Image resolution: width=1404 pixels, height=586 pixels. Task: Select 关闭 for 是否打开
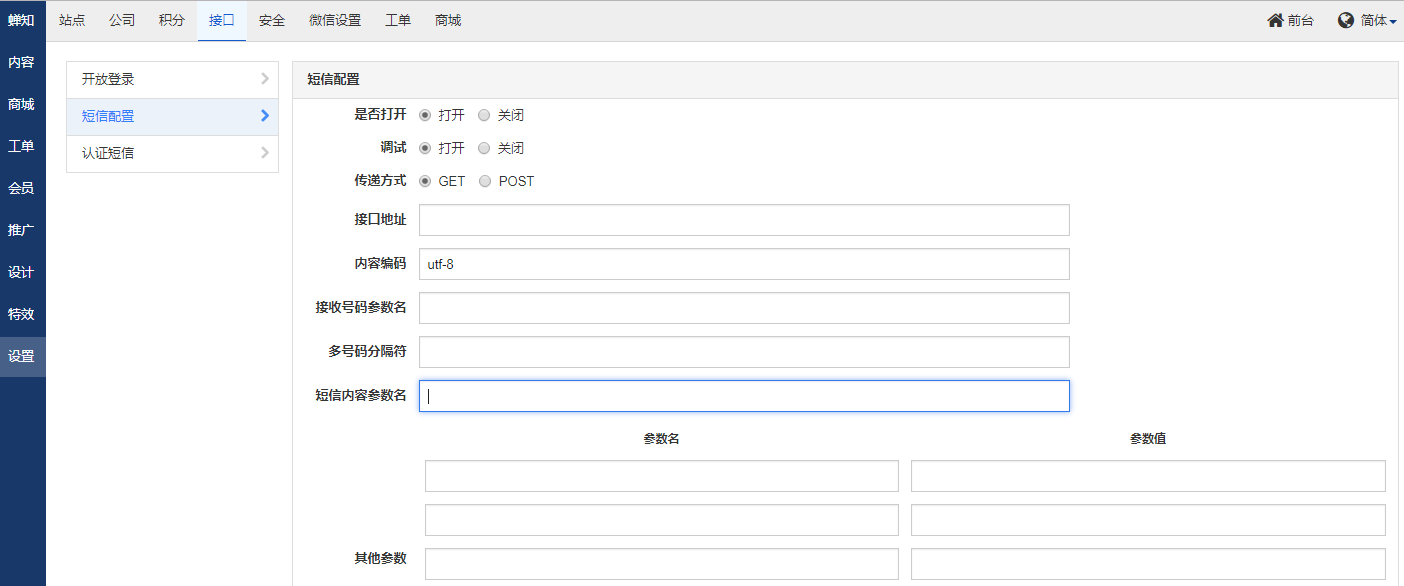click(x=485, y=115)
